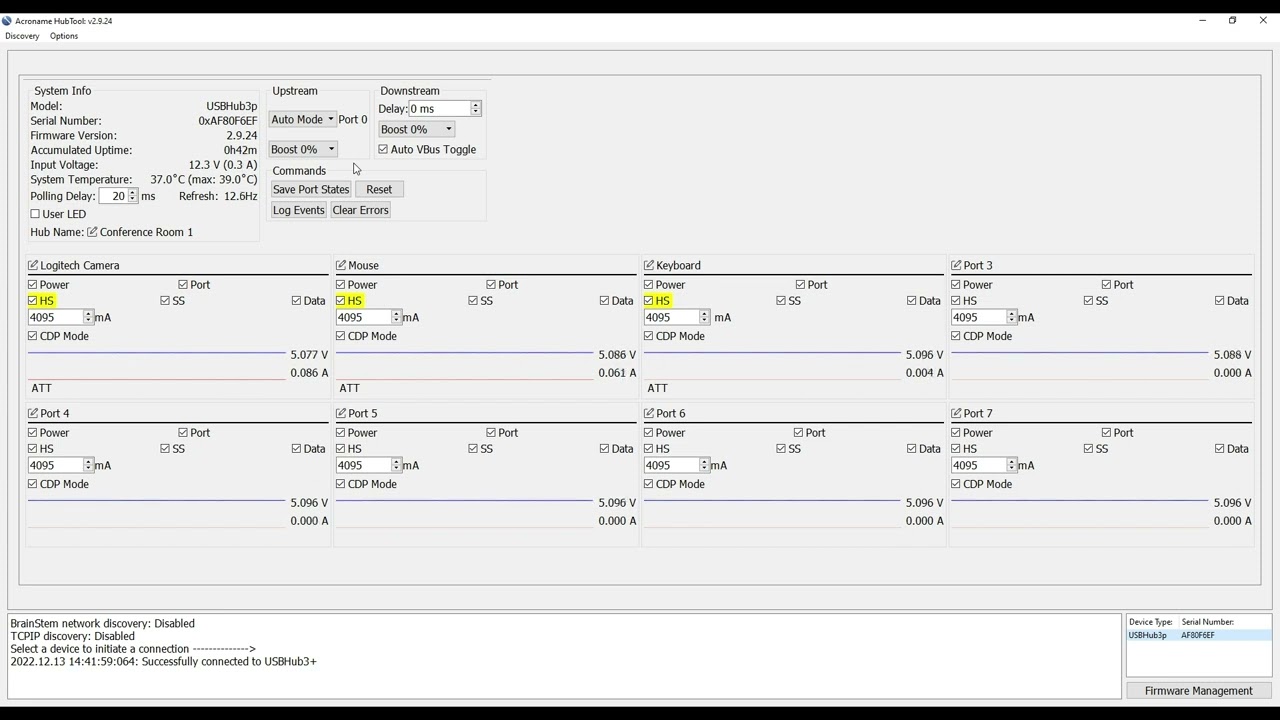Click the Port 3 current limit field
The height and width of the screenshot is (720, 1280).
click(x=979, y=317)
